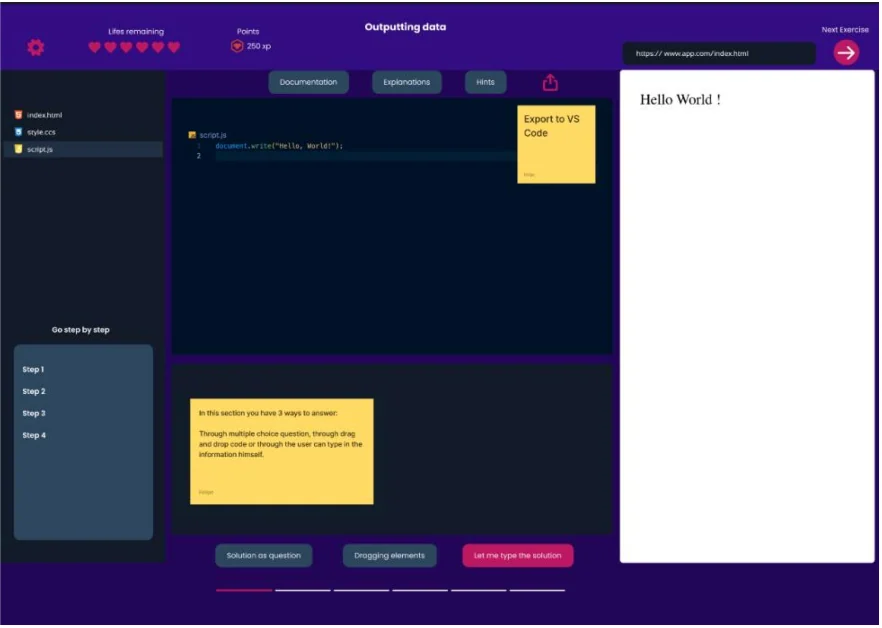Click the JS file icon beside script.js in sidebar

pos(19,149)
